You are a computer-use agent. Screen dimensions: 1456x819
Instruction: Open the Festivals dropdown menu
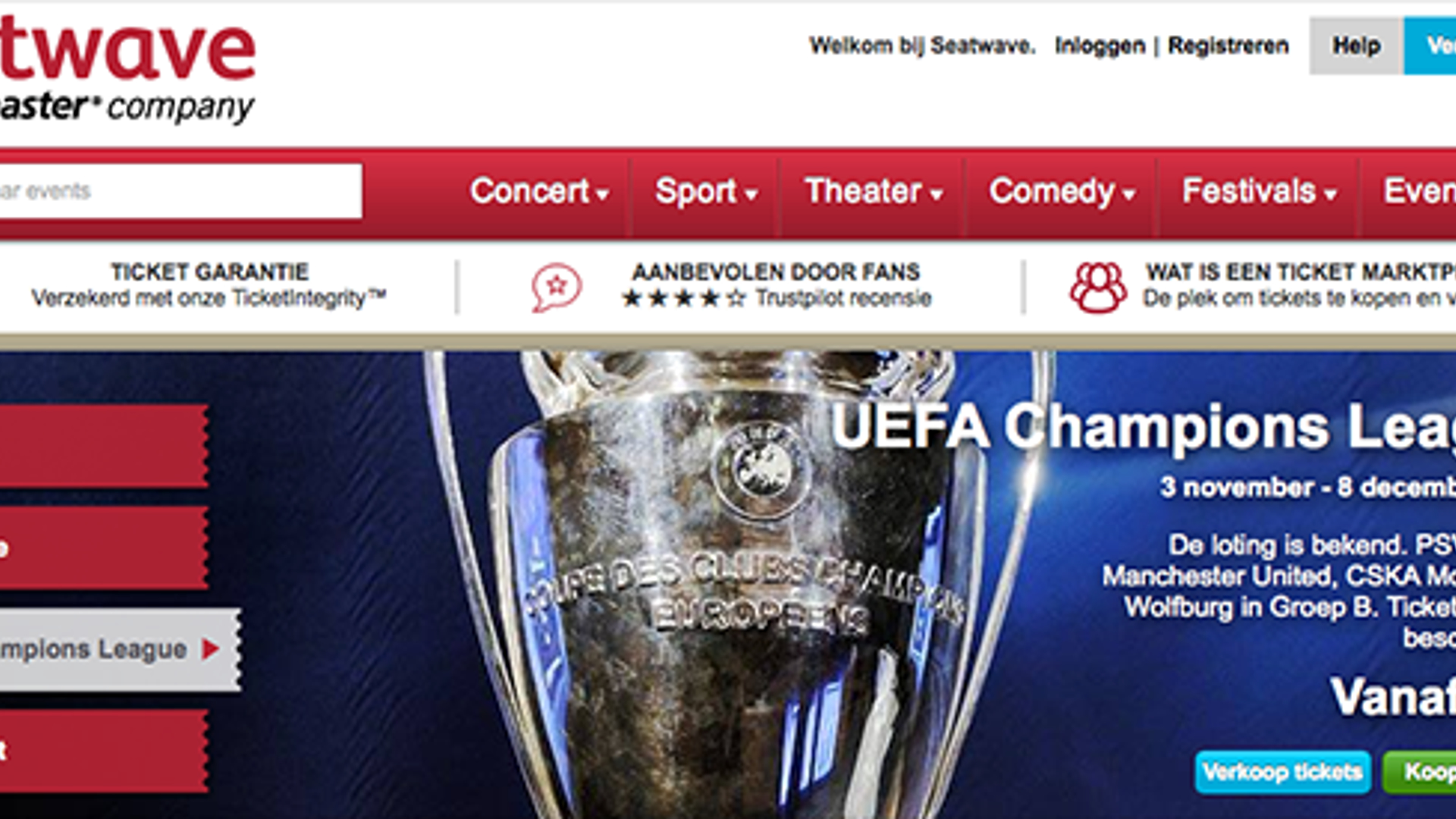click(1259, 191)
